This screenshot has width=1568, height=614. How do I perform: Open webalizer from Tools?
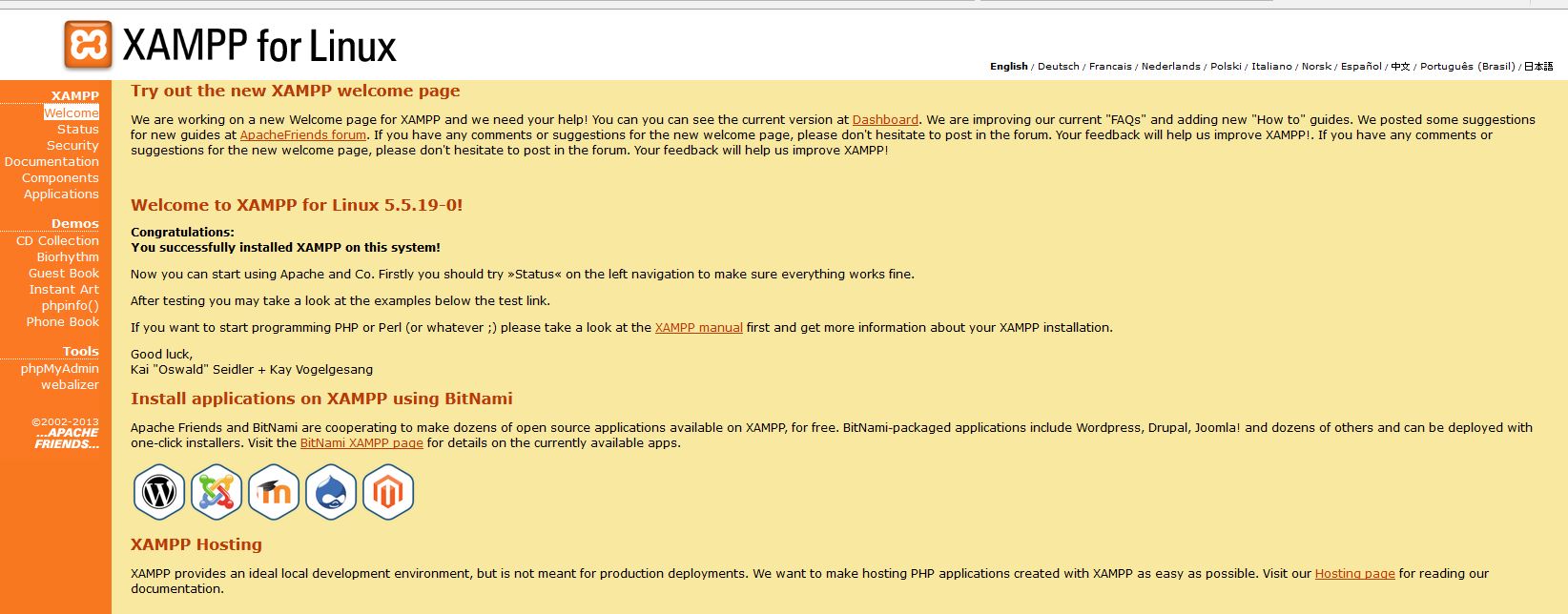(x=70, y=384)
